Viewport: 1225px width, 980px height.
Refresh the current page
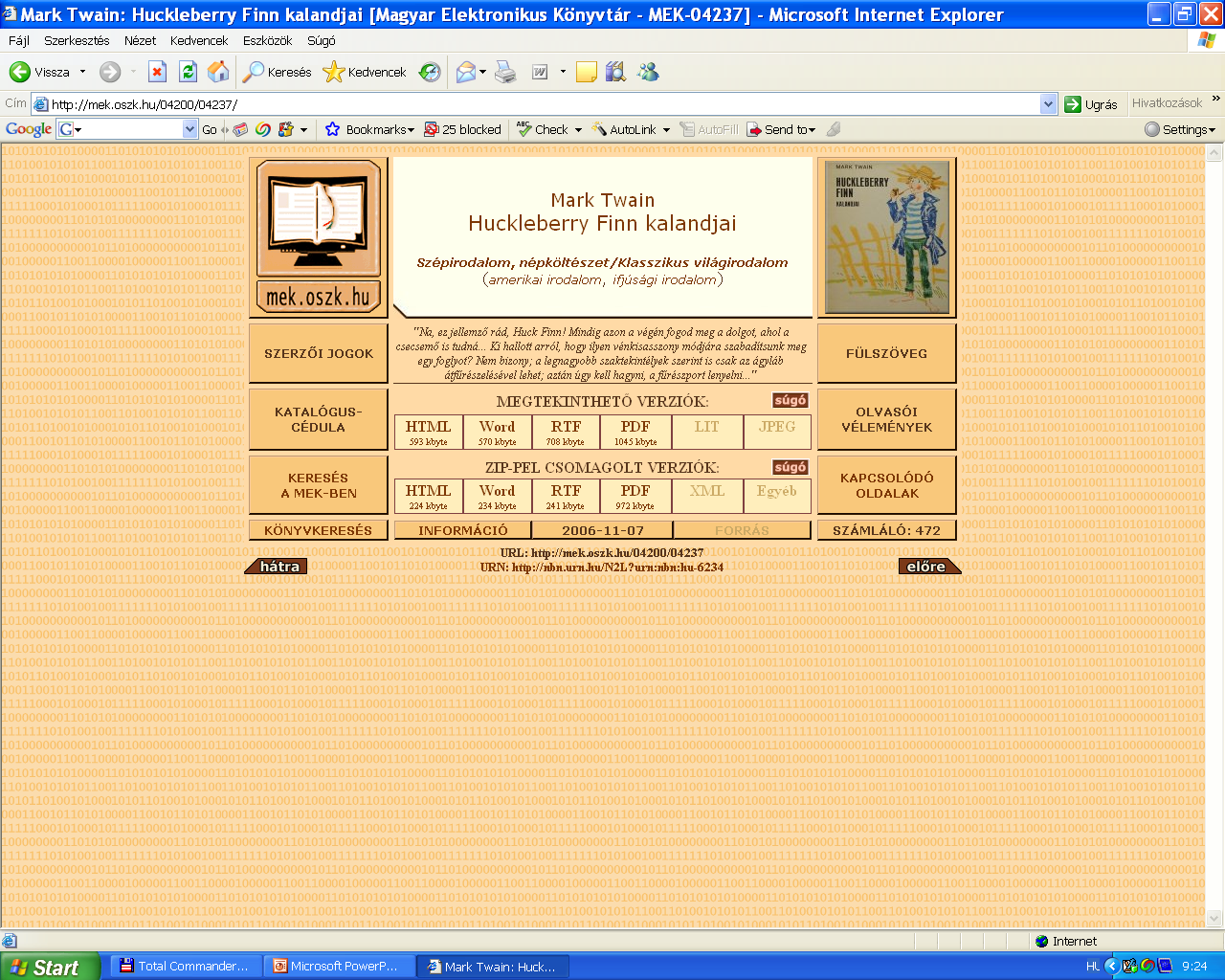click(x=189, y=72)
